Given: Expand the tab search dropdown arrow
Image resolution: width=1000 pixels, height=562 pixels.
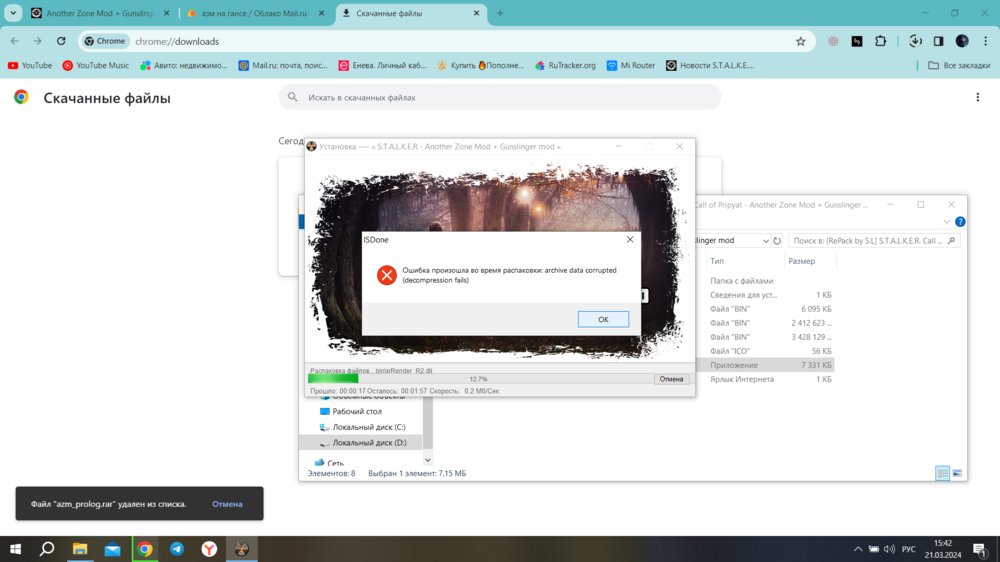Looking at the screenshot, I should pyautogui.click(x=13, y=13).
